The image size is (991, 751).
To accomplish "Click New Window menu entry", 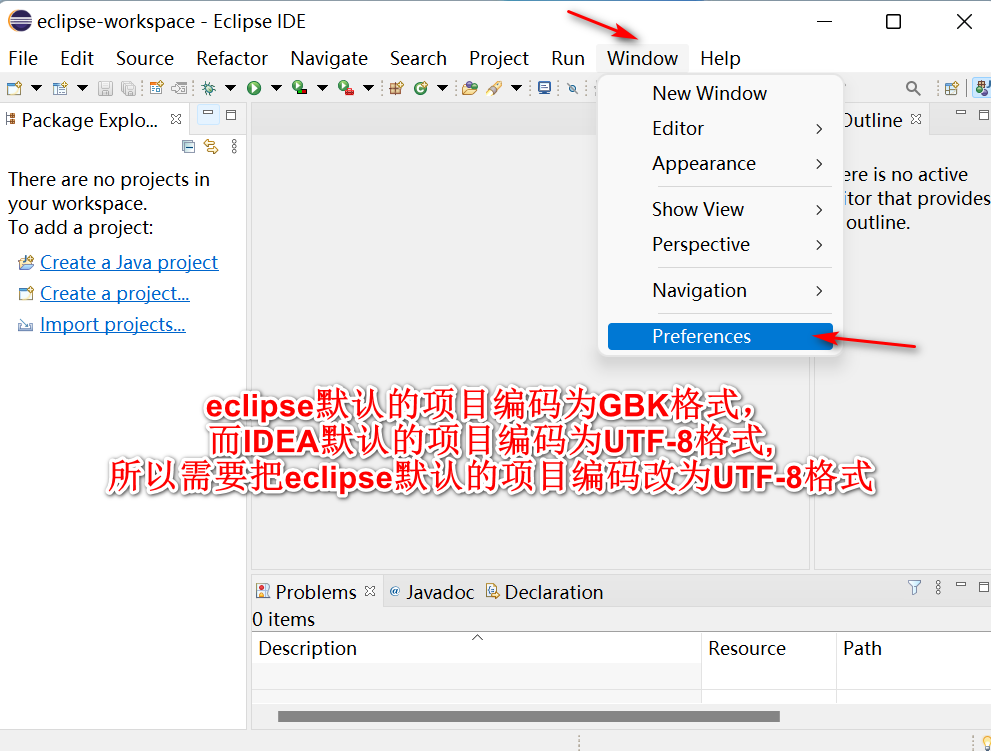I will pos(720,94).
